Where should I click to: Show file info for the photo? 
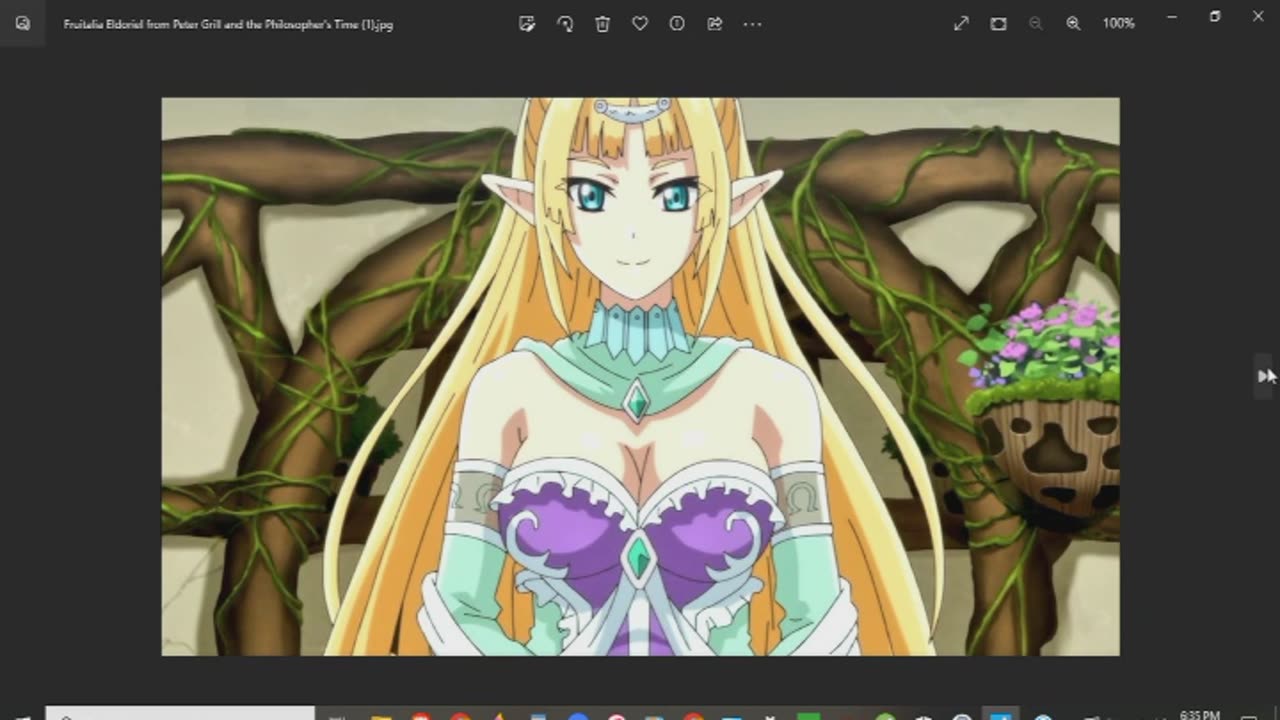677,24
